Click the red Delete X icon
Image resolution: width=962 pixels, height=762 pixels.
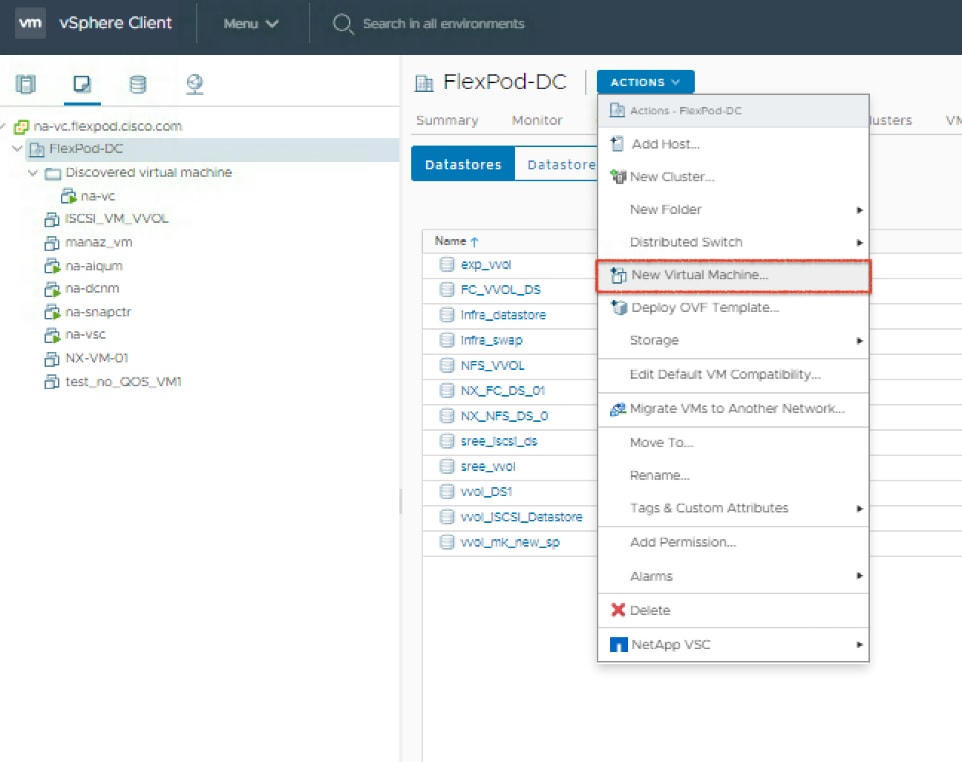click(x=618, y=610)
